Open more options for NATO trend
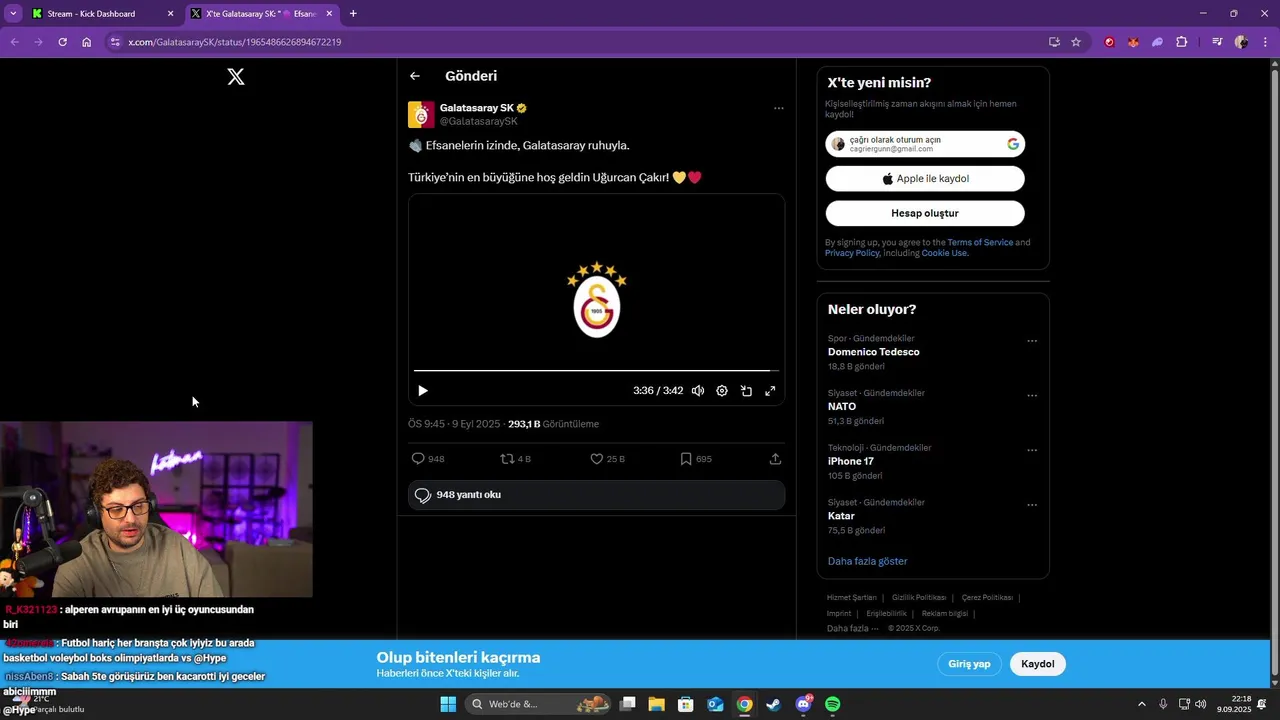 [1032, 396]
